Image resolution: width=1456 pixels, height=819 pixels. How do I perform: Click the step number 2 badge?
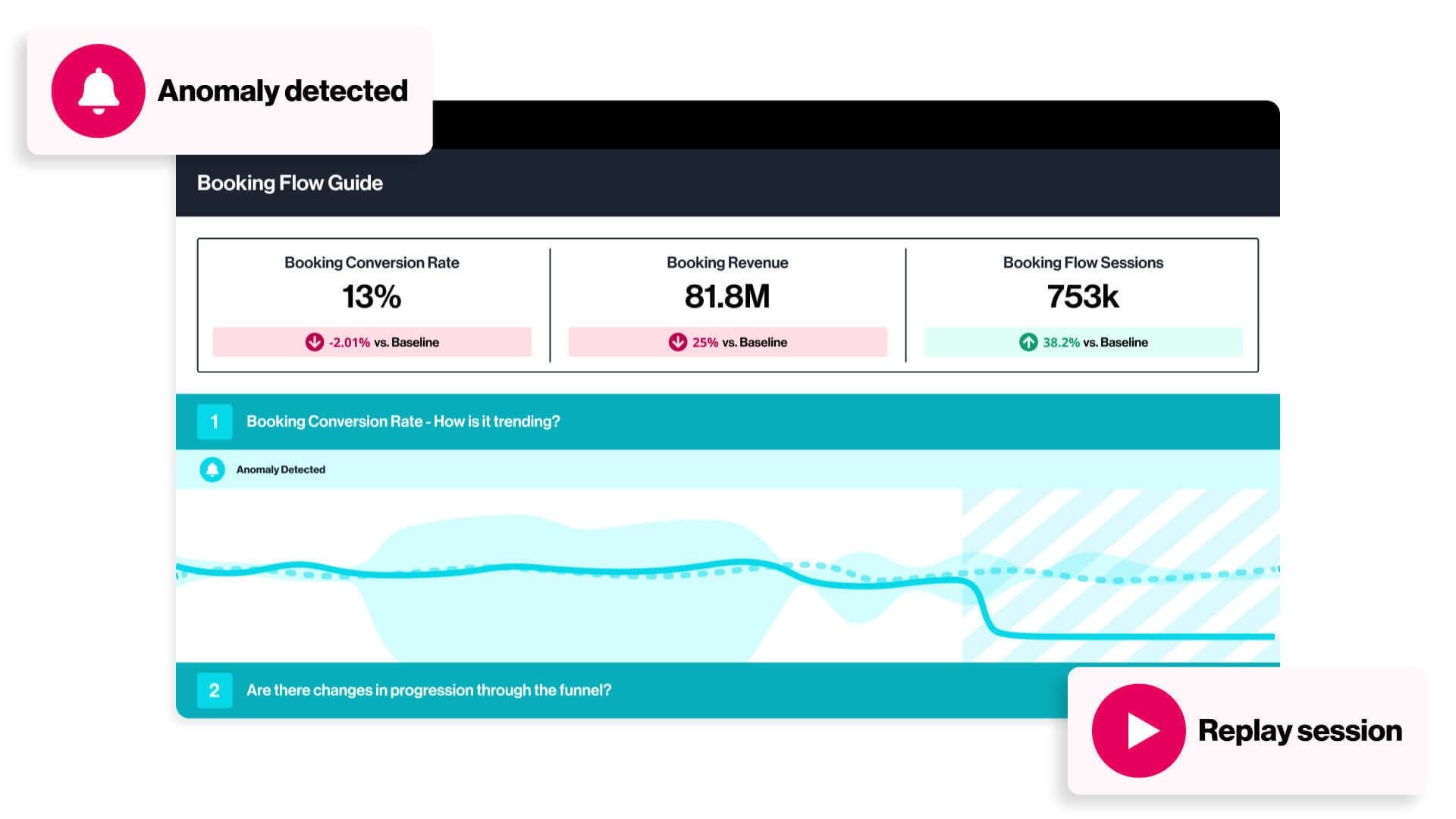tap(215, 690)
